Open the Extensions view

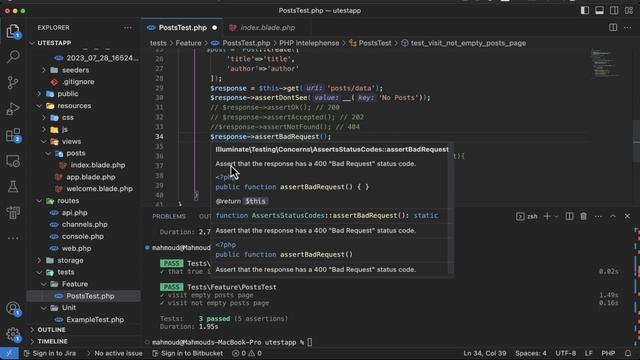point(13,135)
